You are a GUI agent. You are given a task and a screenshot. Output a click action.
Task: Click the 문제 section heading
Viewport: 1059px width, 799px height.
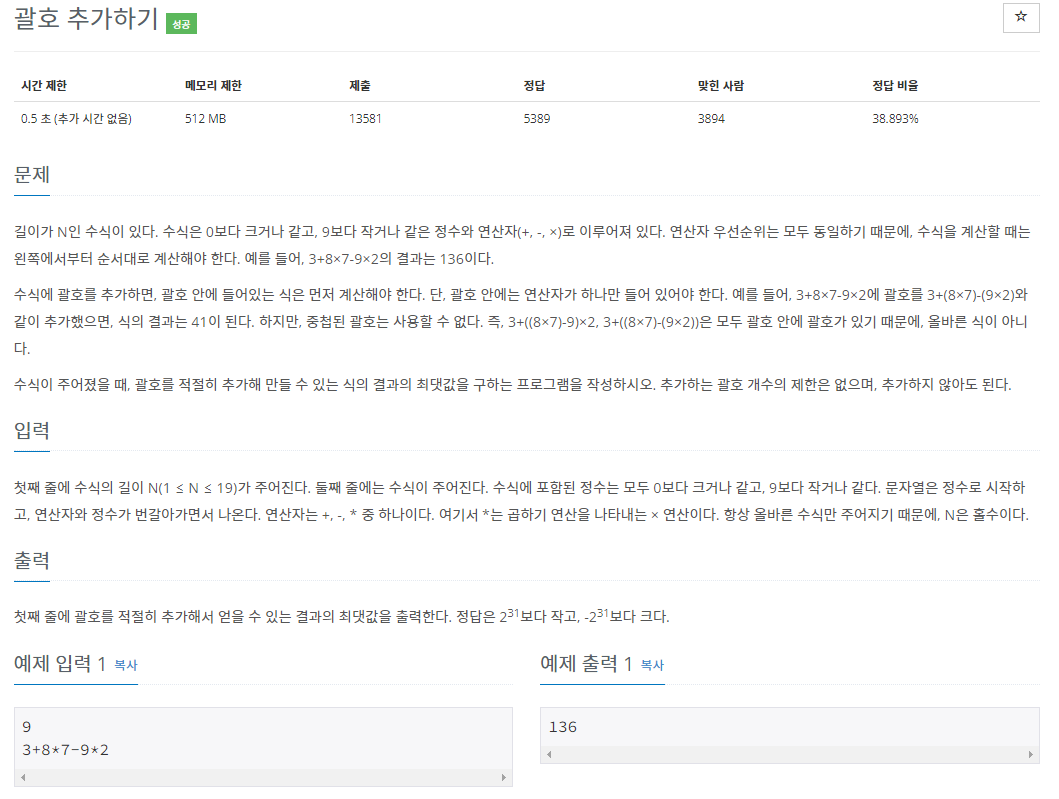click(32, 175)
